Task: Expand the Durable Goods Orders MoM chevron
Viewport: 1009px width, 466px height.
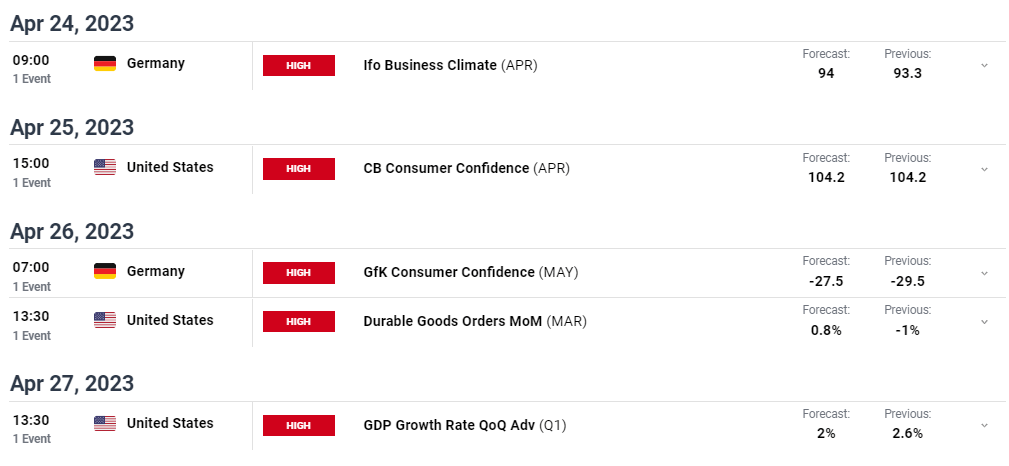Action: [984, 322]
